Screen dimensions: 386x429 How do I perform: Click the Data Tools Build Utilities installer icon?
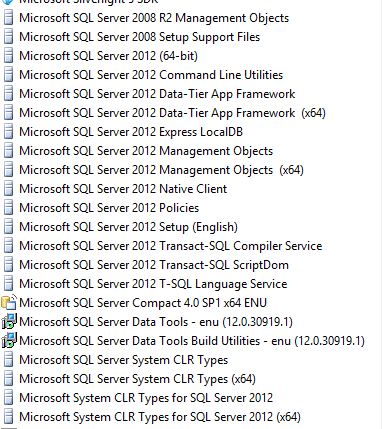click(x=9, y=341)
